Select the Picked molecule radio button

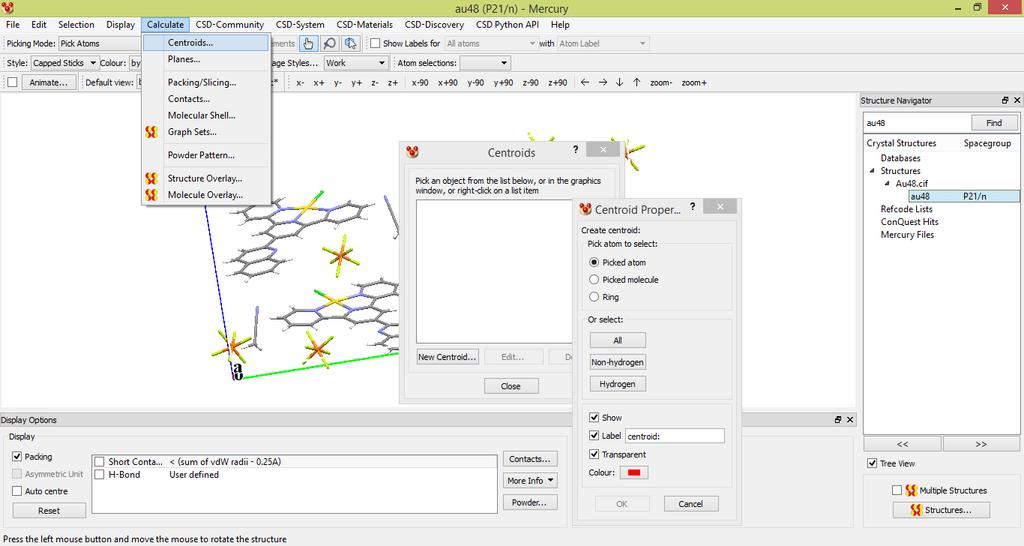point(594,280)
